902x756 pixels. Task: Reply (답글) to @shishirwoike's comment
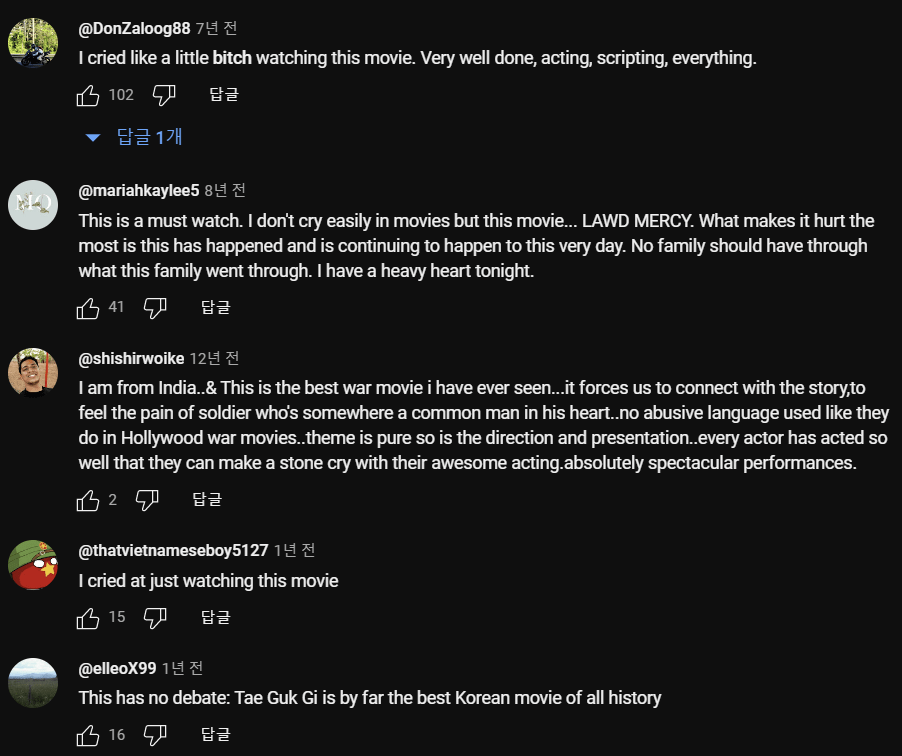[x=207, y=499]
